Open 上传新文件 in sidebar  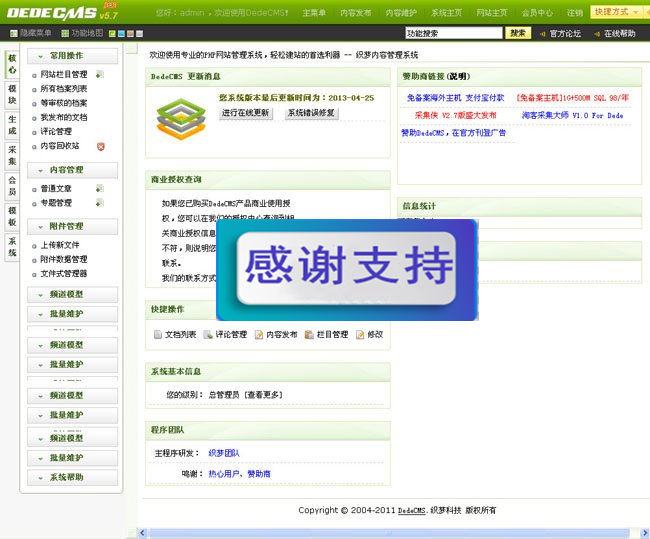[60, 245]
